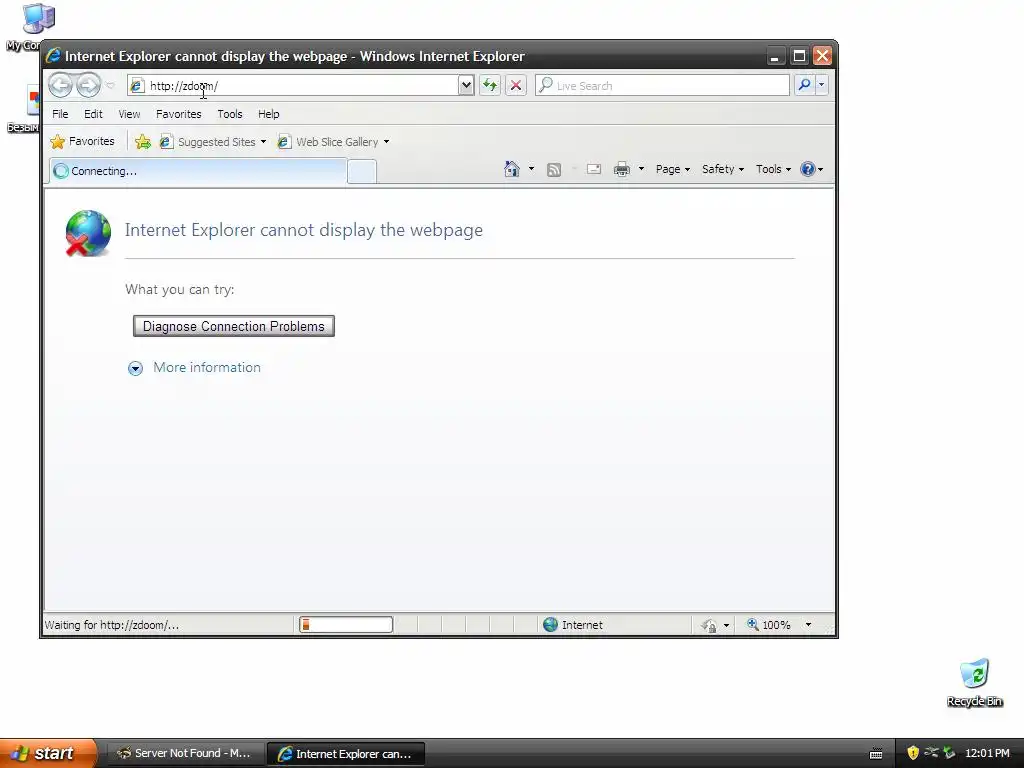The height and width of the screenshot is (768, 1024).
Task: Click the Internet Explorer taskbar button
Action: coord(346,754)
